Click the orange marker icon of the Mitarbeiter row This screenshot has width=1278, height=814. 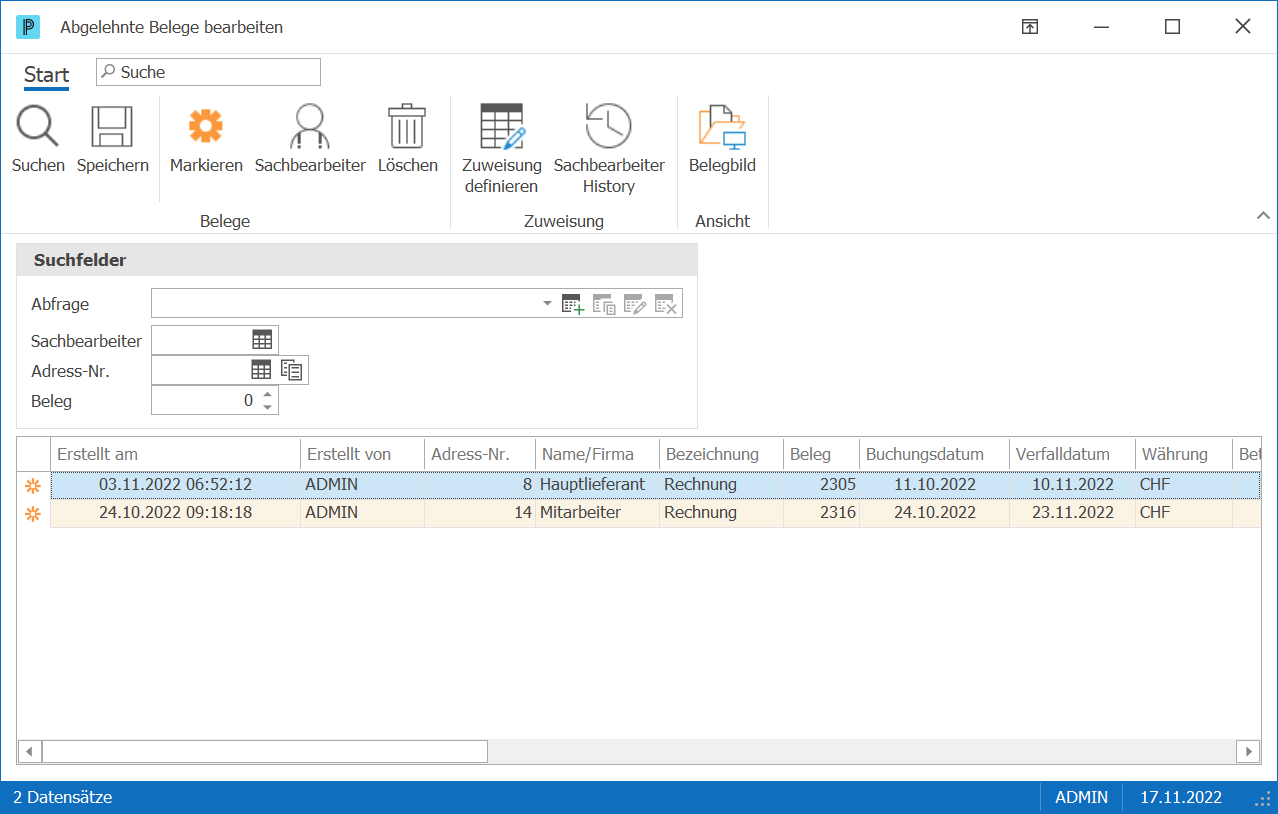(x=33, y=513)
